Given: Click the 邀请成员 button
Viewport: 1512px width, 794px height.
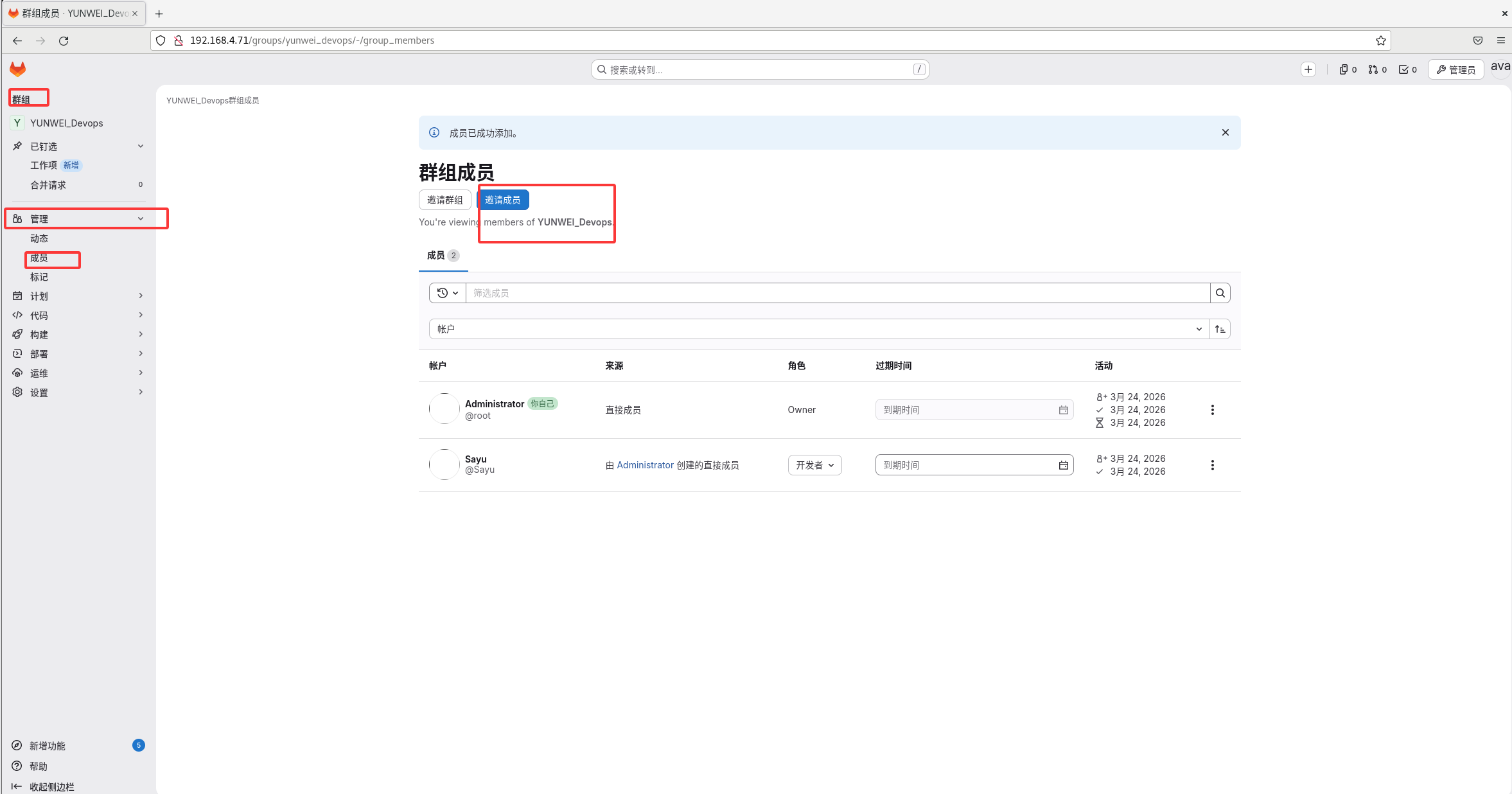Looking at the screenshot, I should tap(502, 200).
